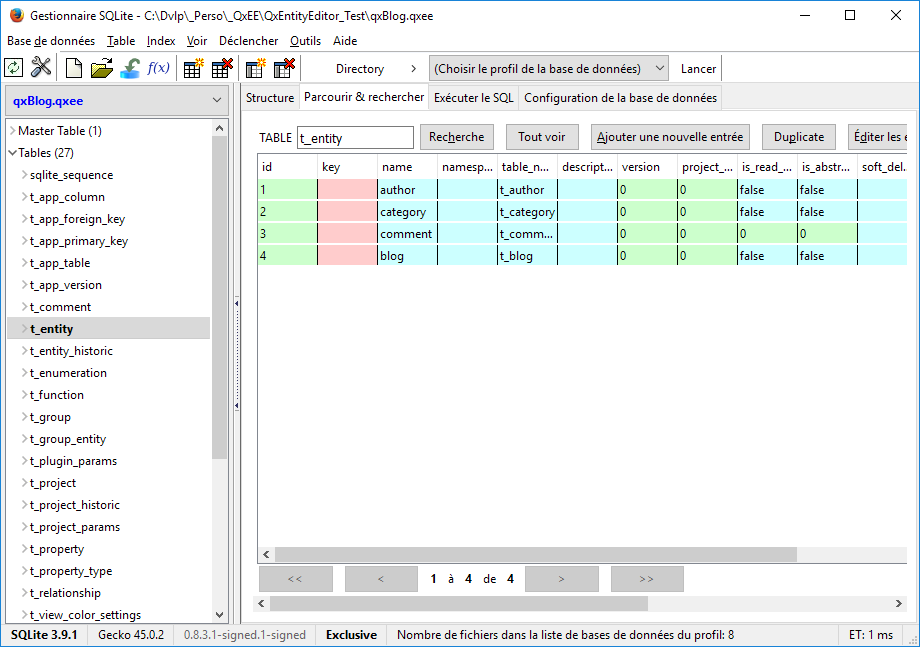Click the open database folder icon
Screen dimensions: 920x647
[x=102, y=68]
